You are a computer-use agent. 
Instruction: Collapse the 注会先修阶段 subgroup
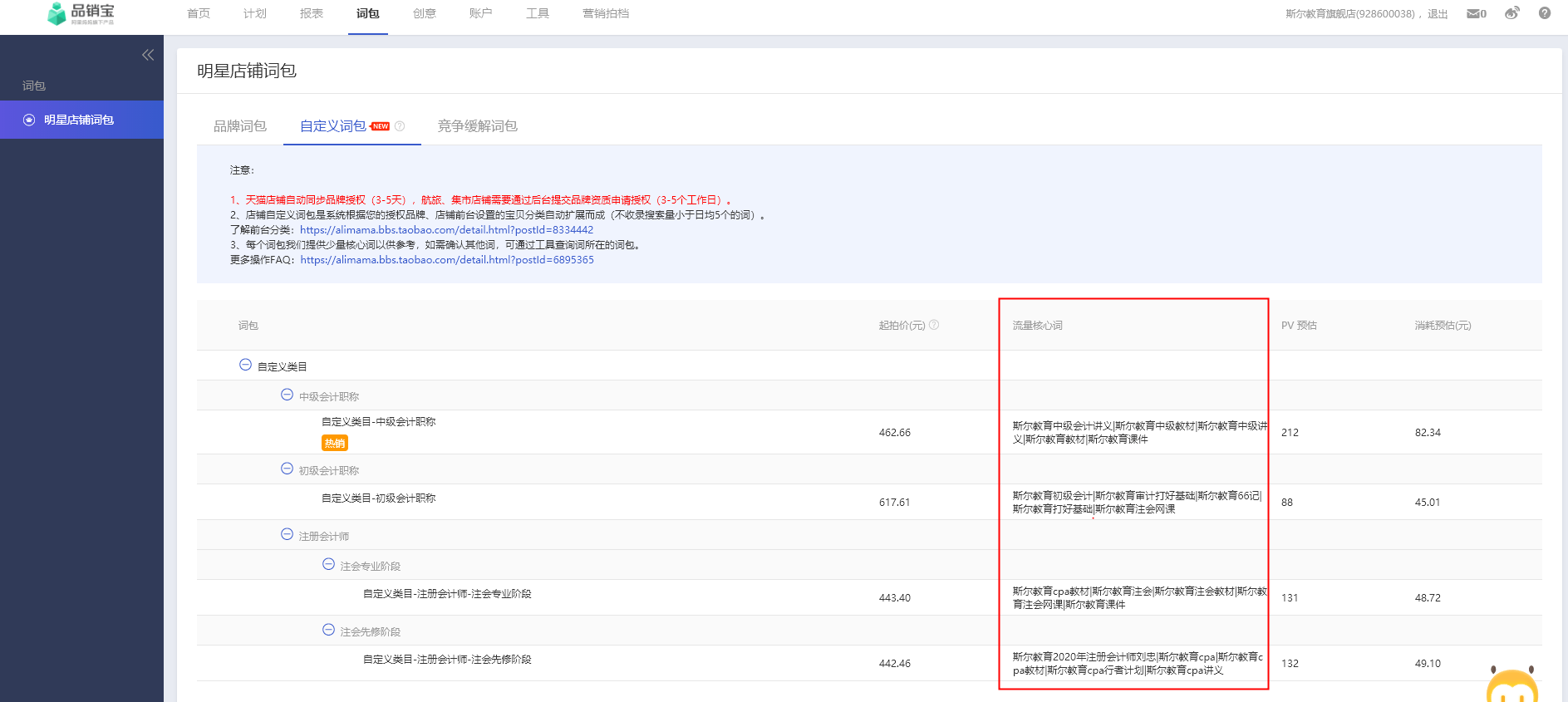[328, 630]
